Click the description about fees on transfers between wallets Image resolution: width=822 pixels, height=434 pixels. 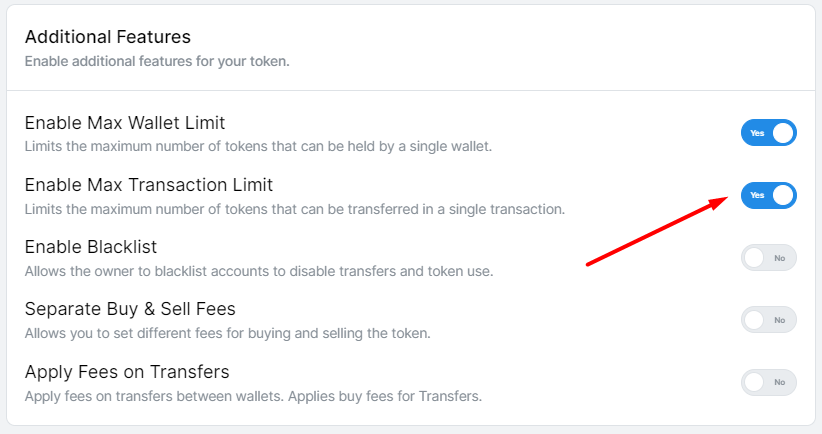coord(253,396)
